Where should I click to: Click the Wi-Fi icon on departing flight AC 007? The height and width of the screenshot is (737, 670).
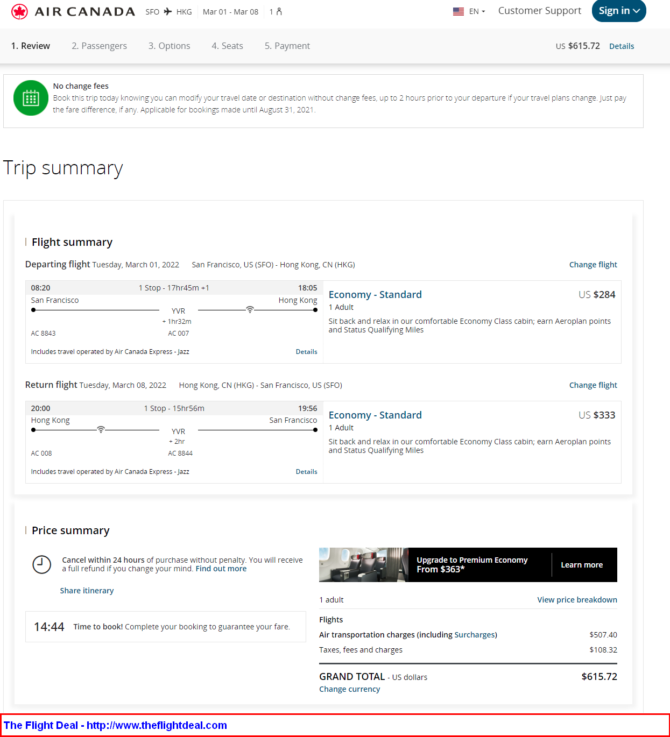pyautogui.click(x=250, y=310)
